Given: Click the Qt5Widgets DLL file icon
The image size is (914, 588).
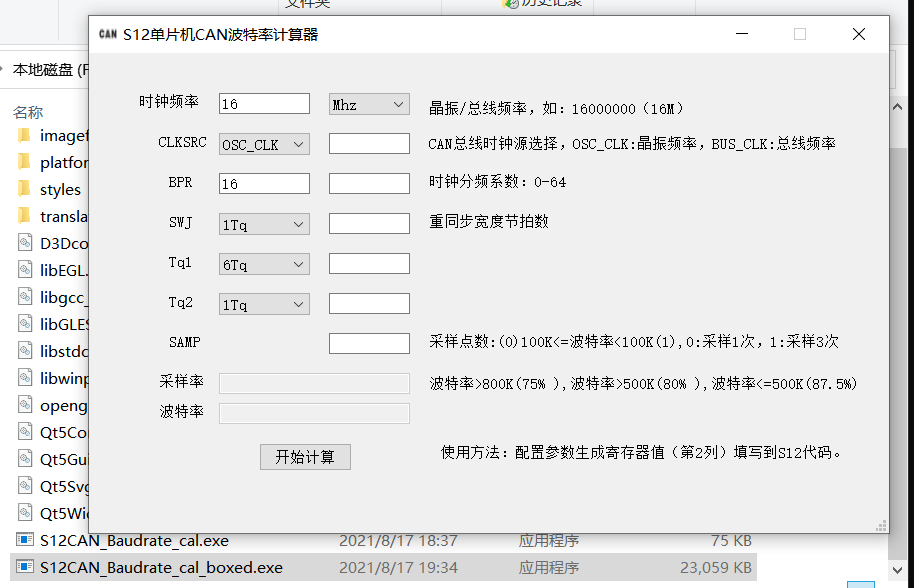Looking at the screenshot, I should (x=24, y=513).
